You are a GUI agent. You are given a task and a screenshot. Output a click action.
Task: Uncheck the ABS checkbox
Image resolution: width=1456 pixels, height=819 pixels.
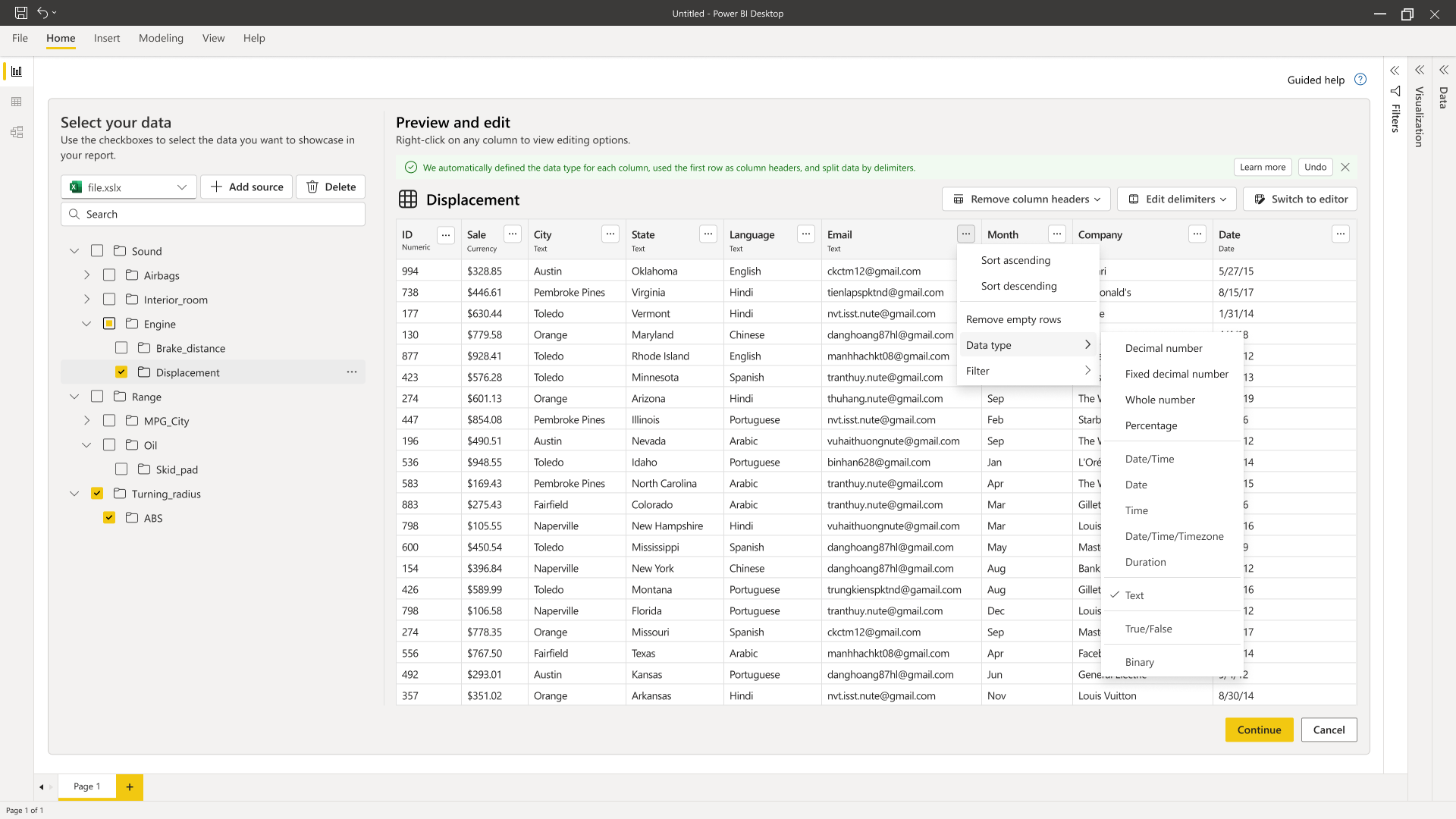[x=109, y=518]
